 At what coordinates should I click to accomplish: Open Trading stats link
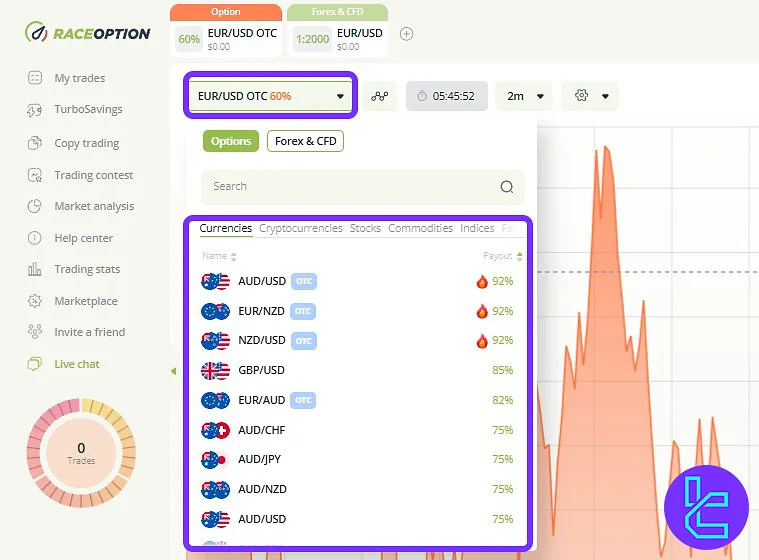pos(87,269)
